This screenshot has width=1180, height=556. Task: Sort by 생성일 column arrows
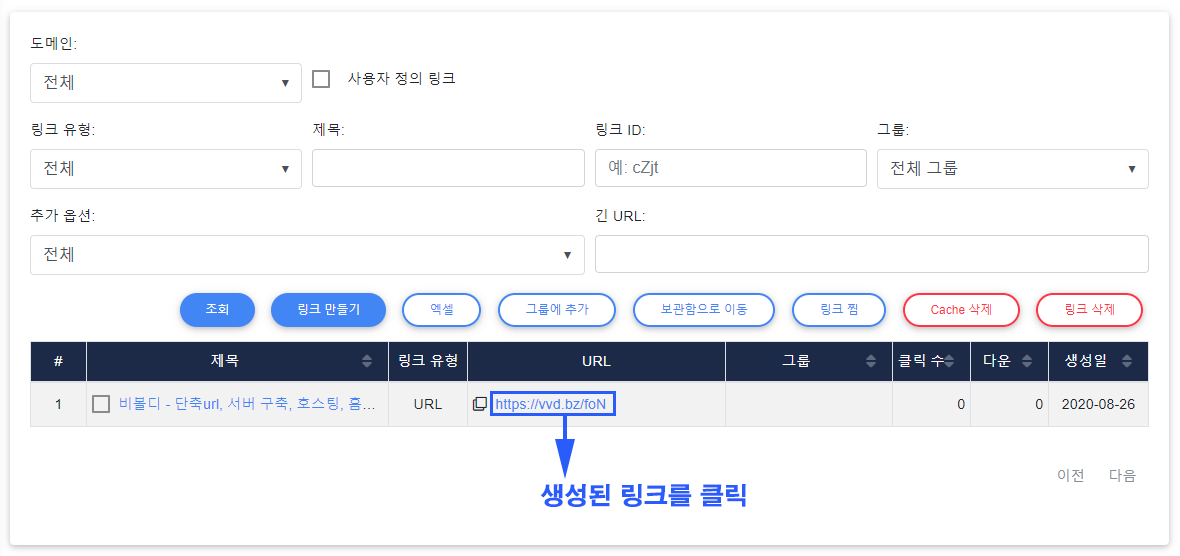coord(1127,361)
